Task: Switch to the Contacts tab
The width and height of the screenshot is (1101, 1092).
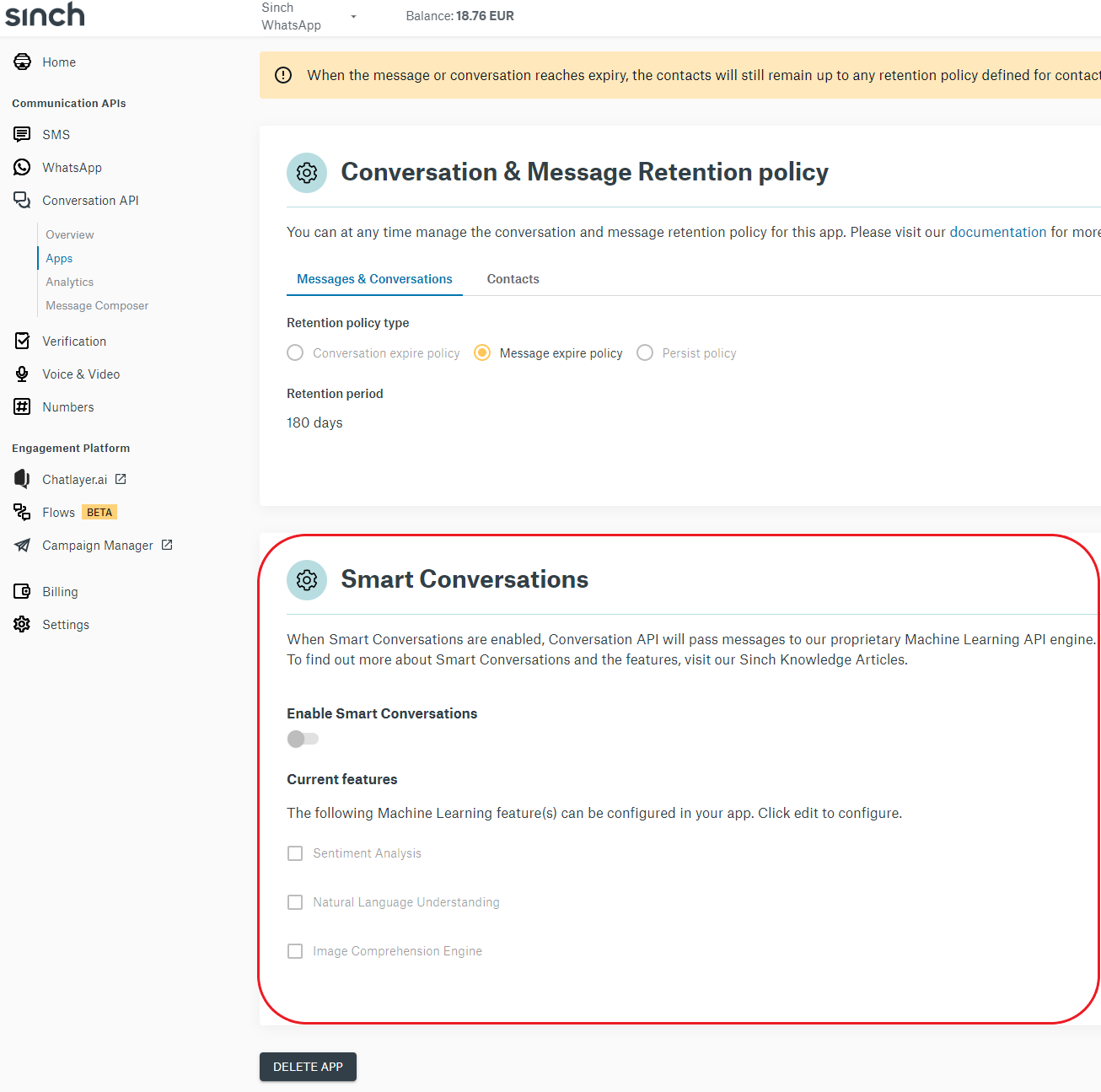Action: 513,278
